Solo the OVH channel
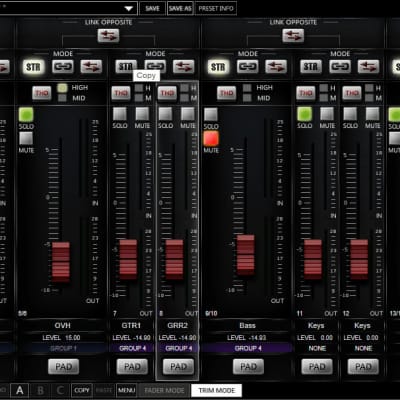Image resolution: width=400 pixels, height=400 pixels. (x=26, y=115)
